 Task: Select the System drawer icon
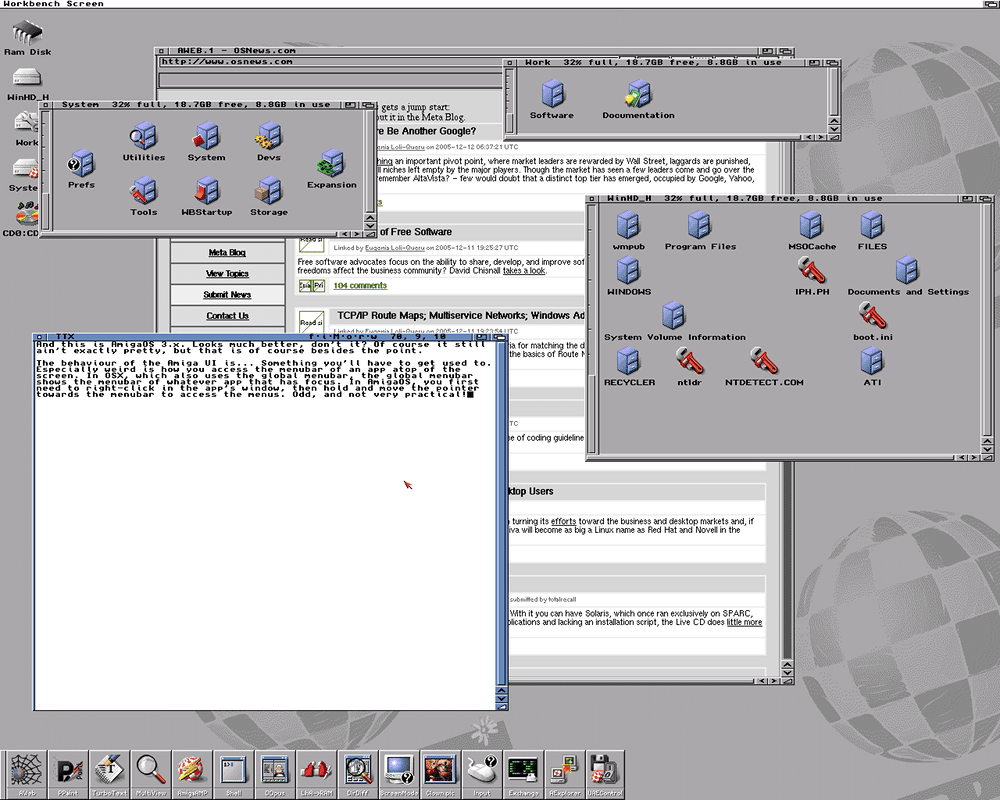tap(206, 142)
